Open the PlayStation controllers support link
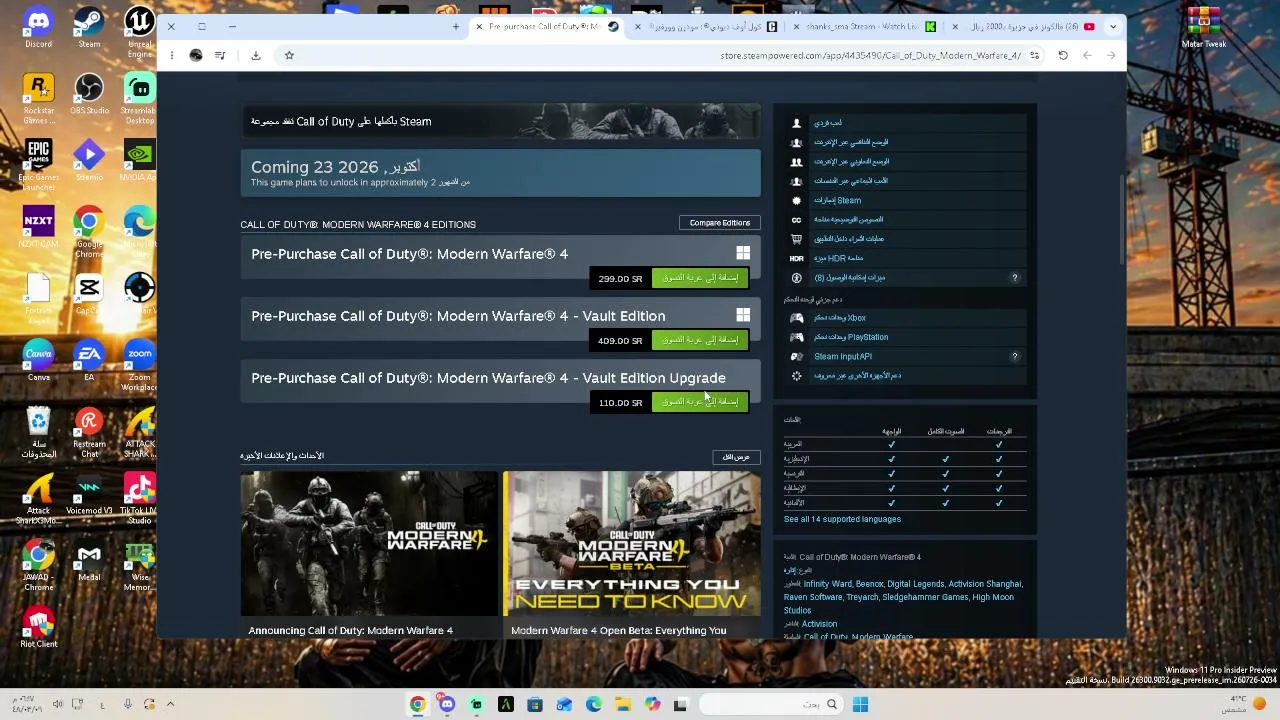Screen dimensions: 1280x720 pyautogui.click(x=851, y=337)
